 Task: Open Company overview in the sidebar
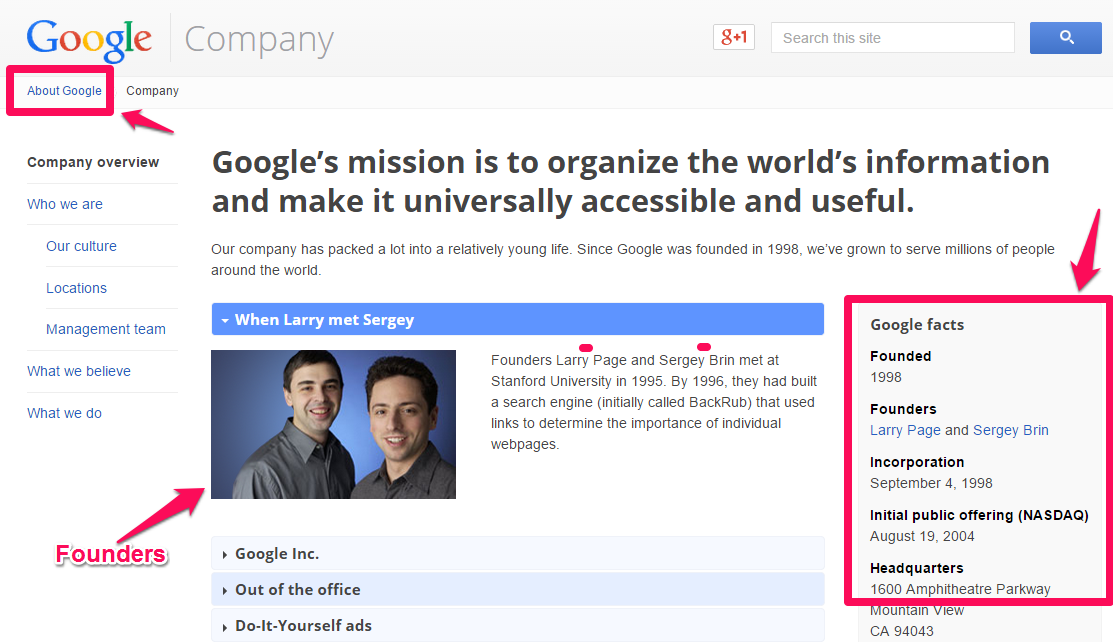coord(93,162)
